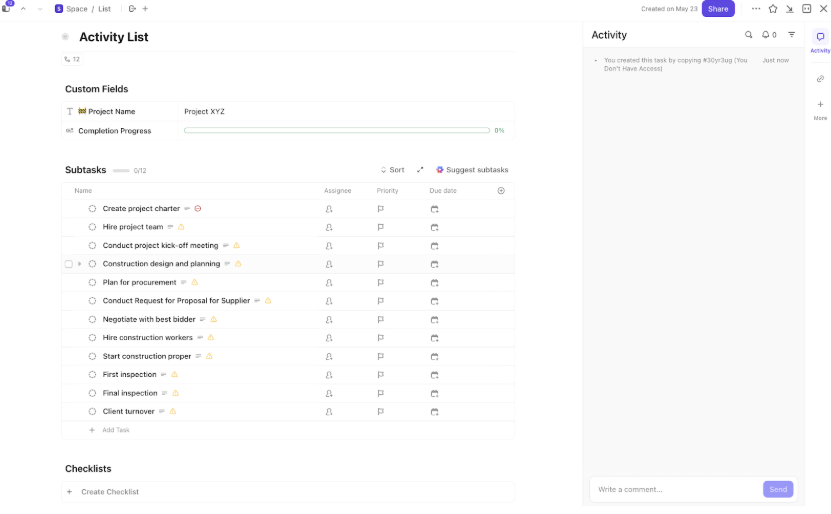
Task: Open the Conduct Request for Proposal for Supplier subtask
Action: (176, 301)
